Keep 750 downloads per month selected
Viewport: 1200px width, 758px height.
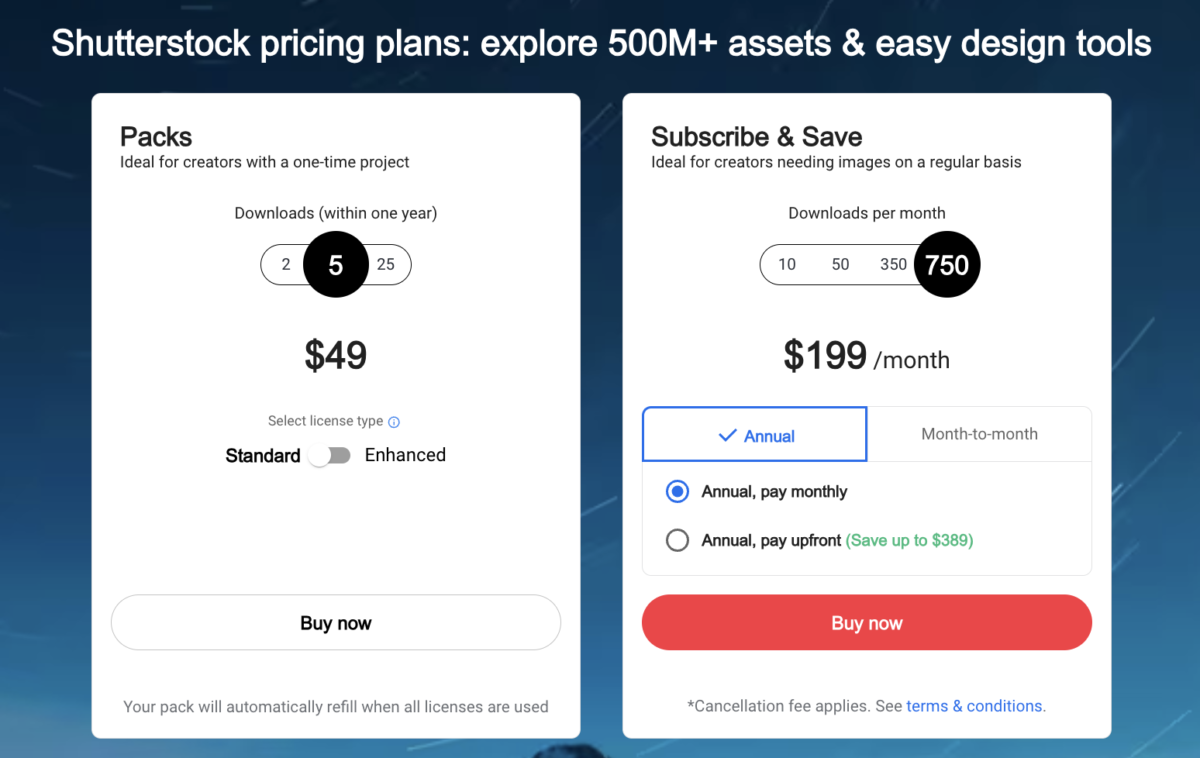[947, 264]
